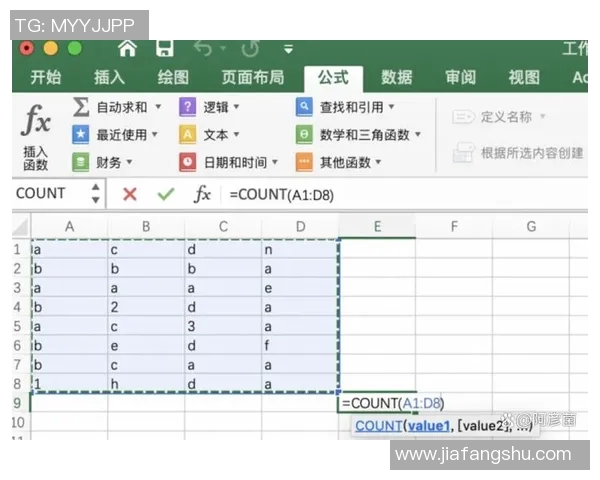
Task: Click the Home icon in title bar
Action: pos(127,49)
